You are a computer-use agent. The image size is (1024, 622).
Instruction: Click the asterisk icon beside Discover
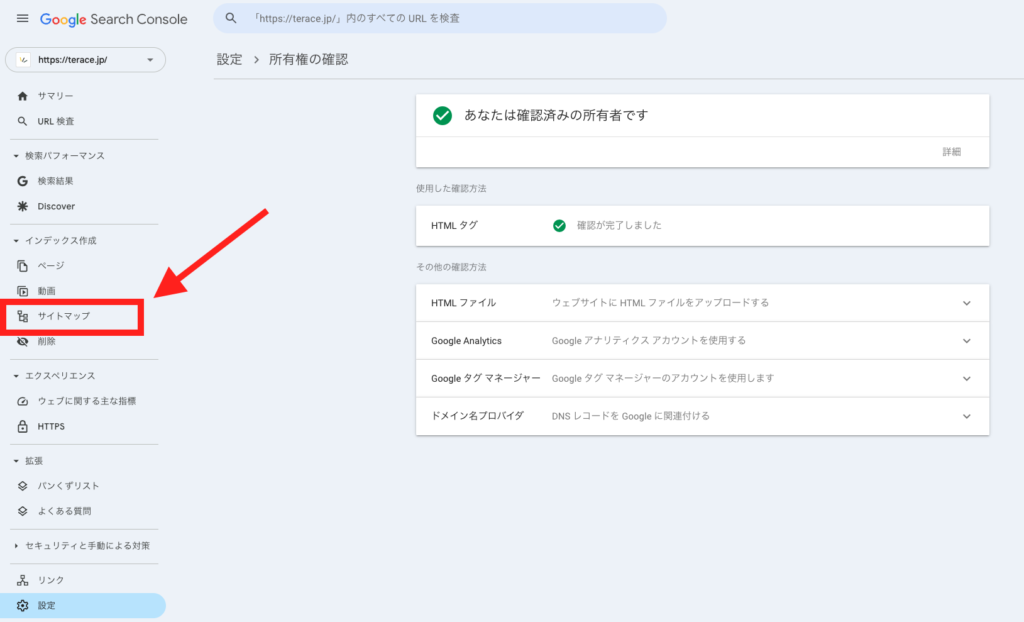(23, 206)
